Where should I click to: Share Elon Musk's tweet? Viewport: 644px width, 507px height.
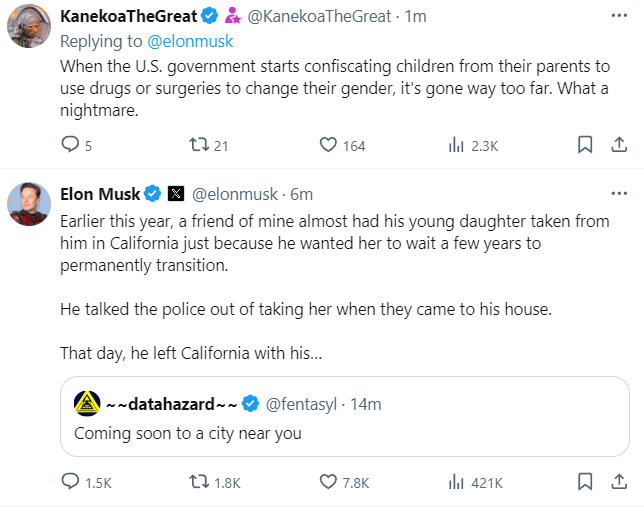click(x=618, y=482)
